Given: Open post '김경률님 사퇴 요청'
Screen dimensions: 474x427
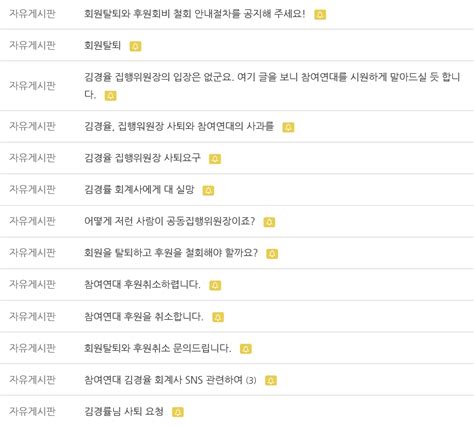Looking at the screenshot, I should 124,411.
